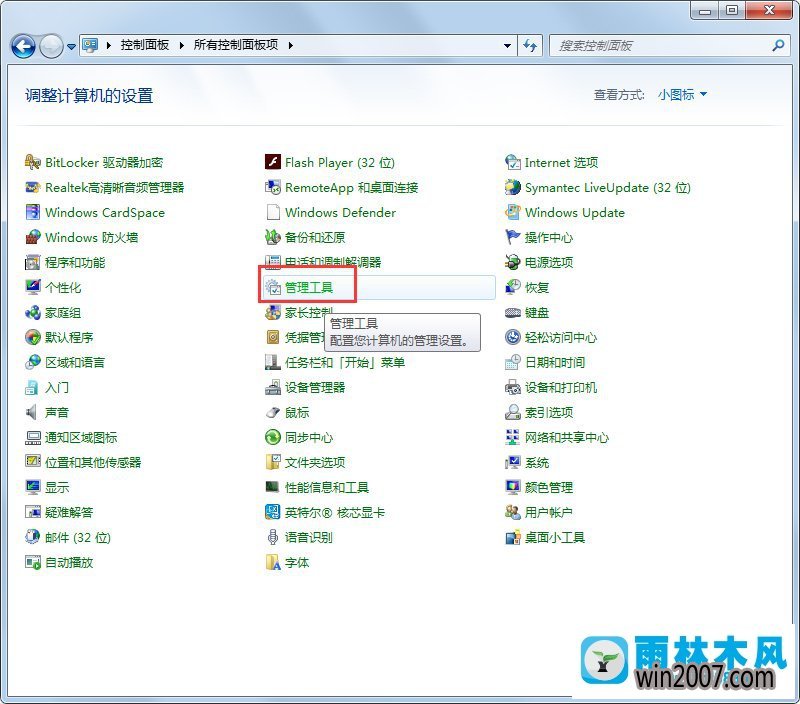This screenshot has height=704, width=800.
Task: Open 英特尔® 核芯显卡 link
Action: click(335, 512)
